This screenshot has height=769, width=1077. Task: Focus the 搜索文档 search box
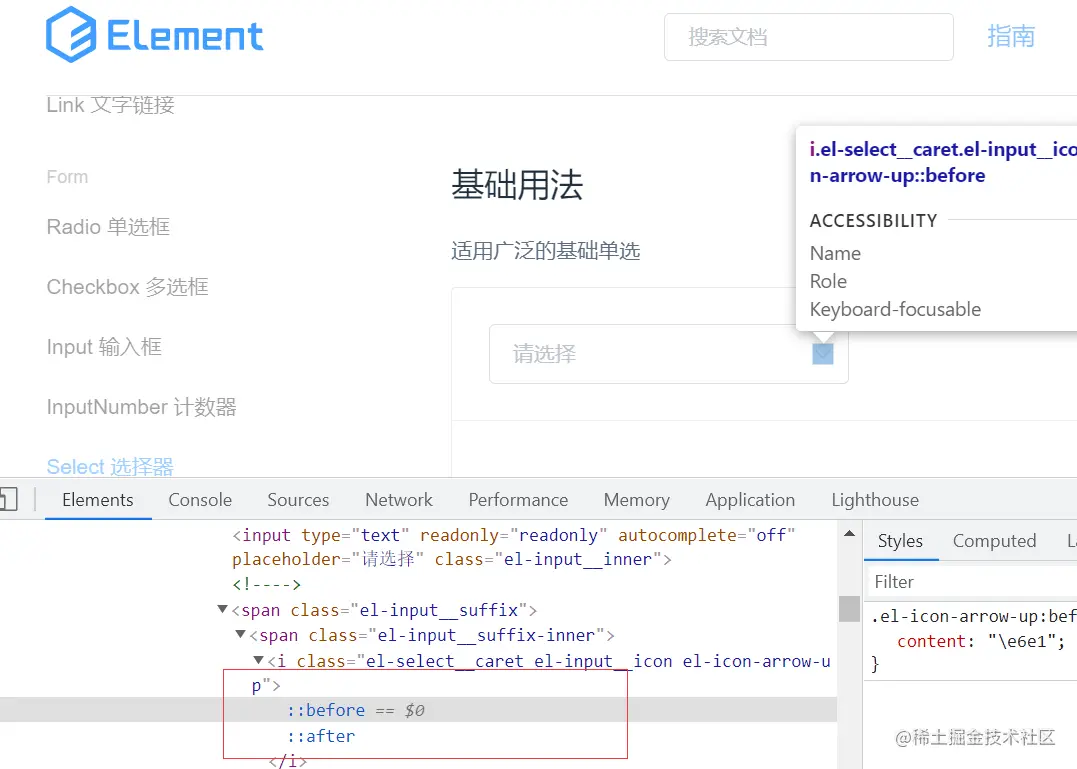point(808,37)
